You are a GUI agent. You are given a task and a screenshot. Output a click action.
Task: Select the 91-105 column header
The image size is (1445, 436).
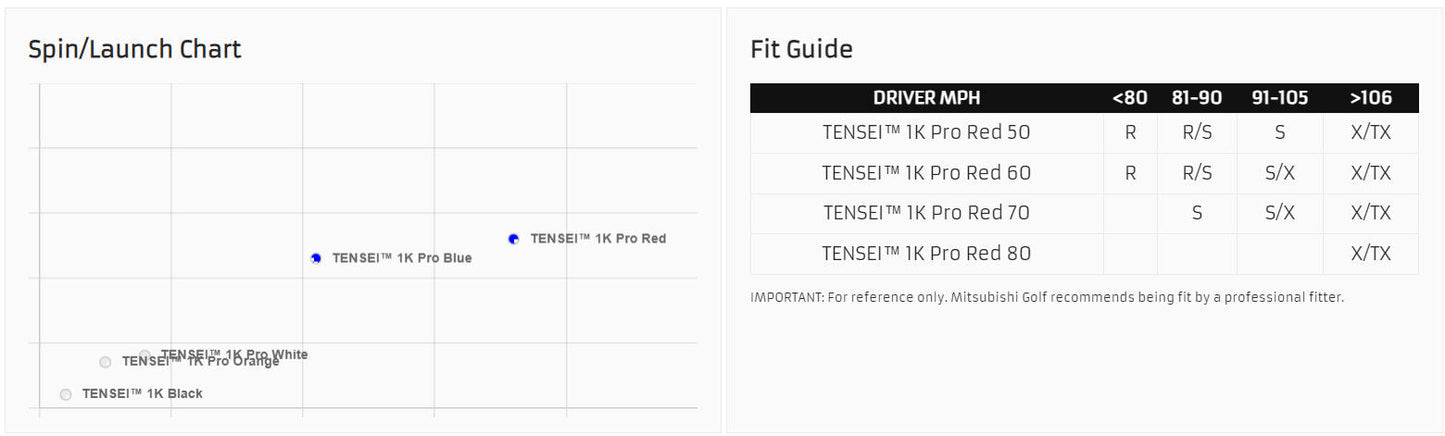(x=1279, y=98)
